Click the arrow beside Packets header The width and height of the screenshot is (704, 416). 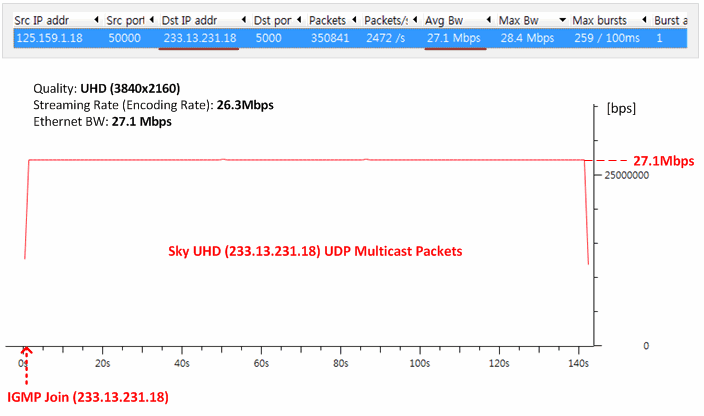click(x=354, y=20)
